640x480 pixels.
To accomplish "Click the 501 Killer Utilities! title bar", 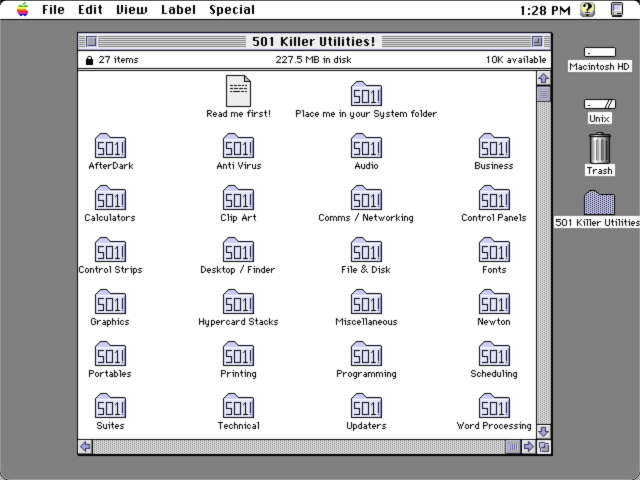I will [x=314, y=41].
